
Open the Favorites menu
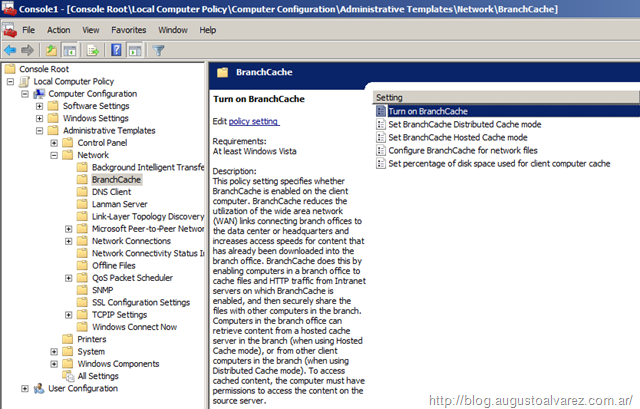pos(128,30)
